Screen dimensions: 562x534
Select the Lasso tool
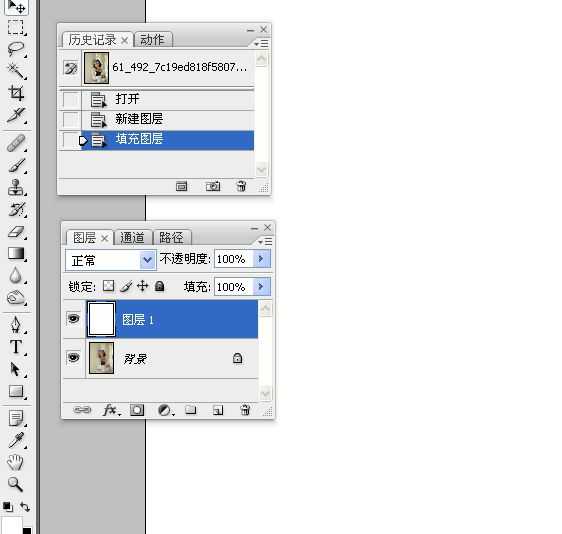(16, 49)
